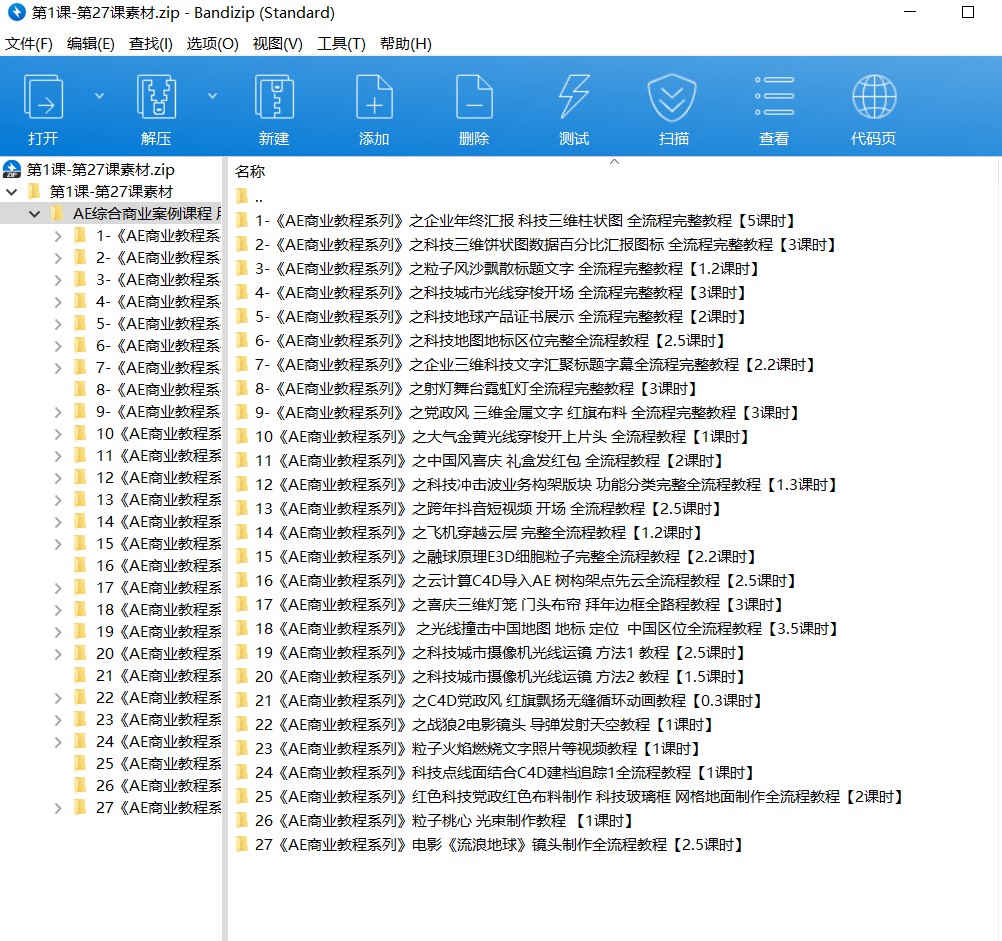Select tree item 8-《AE商业教程系

[157, 390]
